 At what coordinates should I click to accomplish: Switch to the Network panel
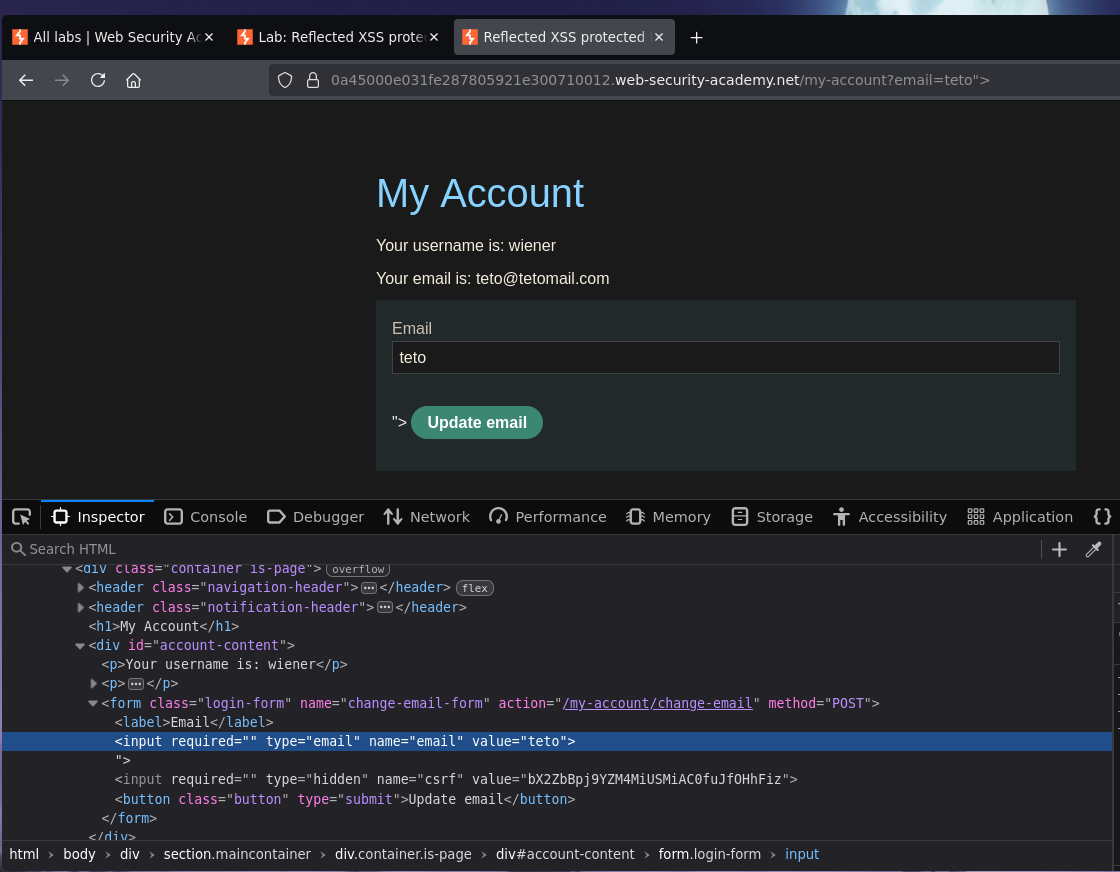point(426,516)
